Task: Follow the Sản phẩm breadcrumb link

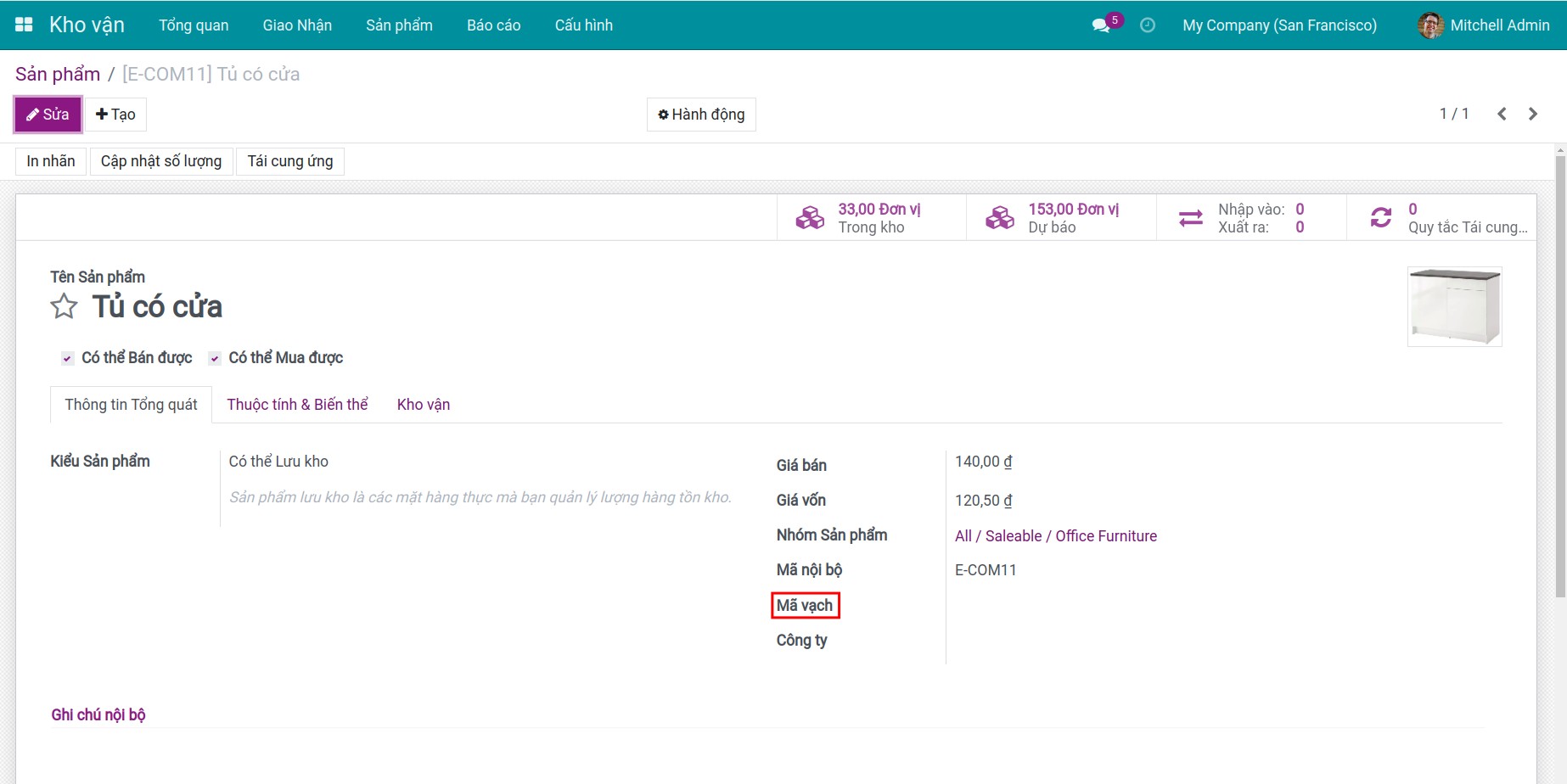Action: pyautogui.click(x=58, y=74)
